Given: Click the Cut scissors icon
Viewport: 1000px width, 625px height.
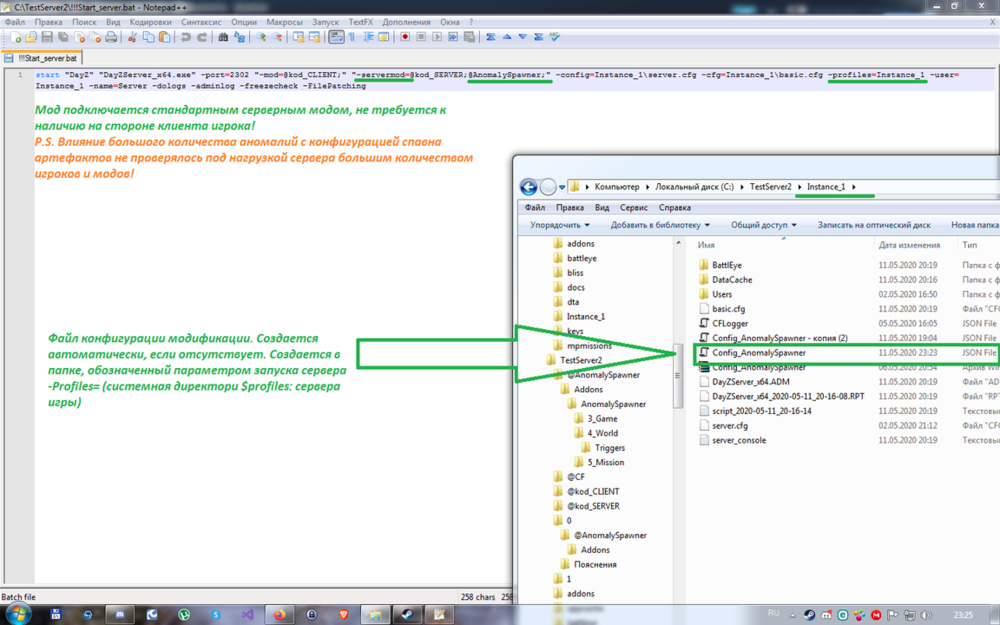Looking at the screenshot, I should [132, 38].
